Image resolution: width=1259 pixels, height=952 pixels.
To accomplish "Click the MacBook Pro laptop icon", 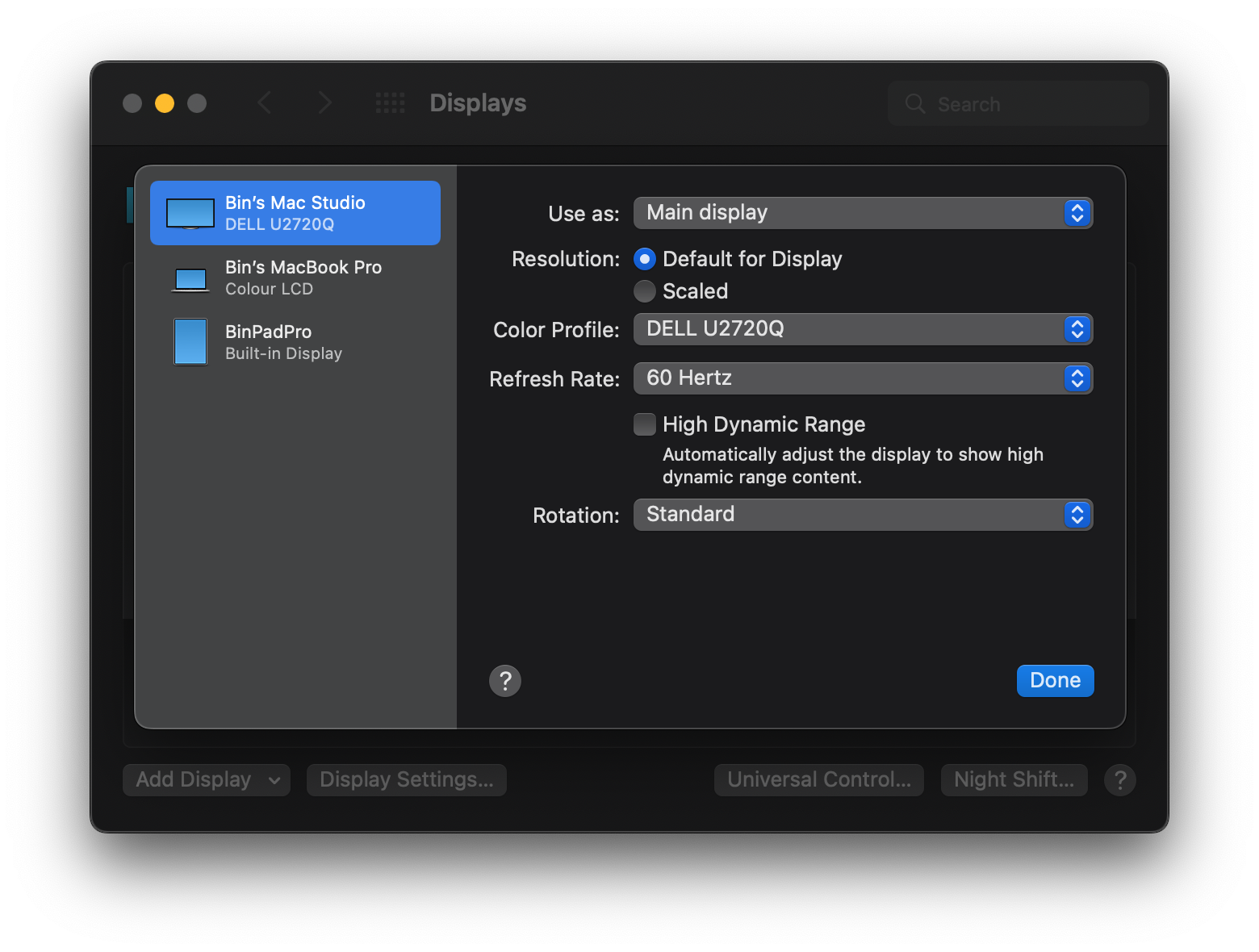I will click(190, 279).
